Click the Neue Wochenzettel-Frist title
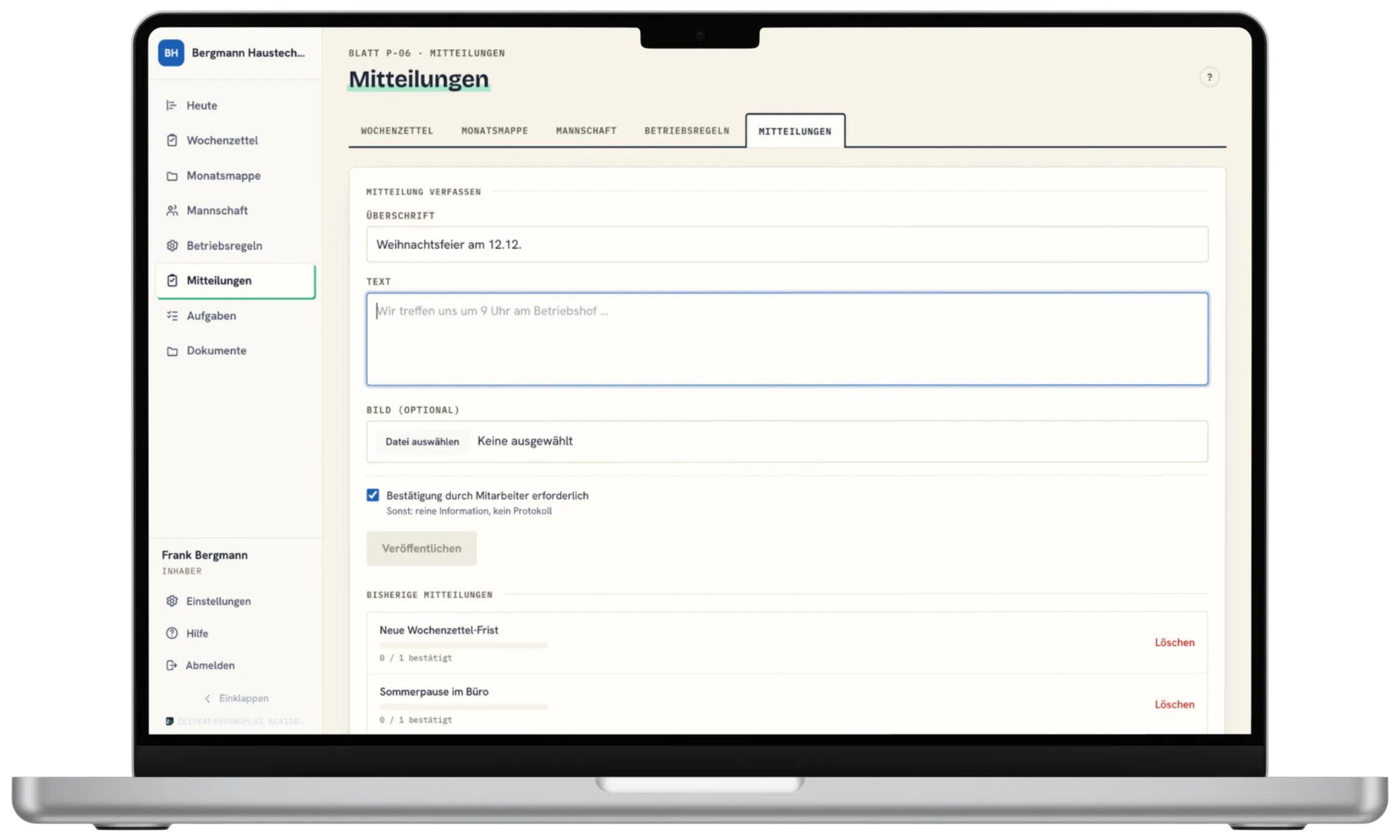1400x840 pixels. 439,630
